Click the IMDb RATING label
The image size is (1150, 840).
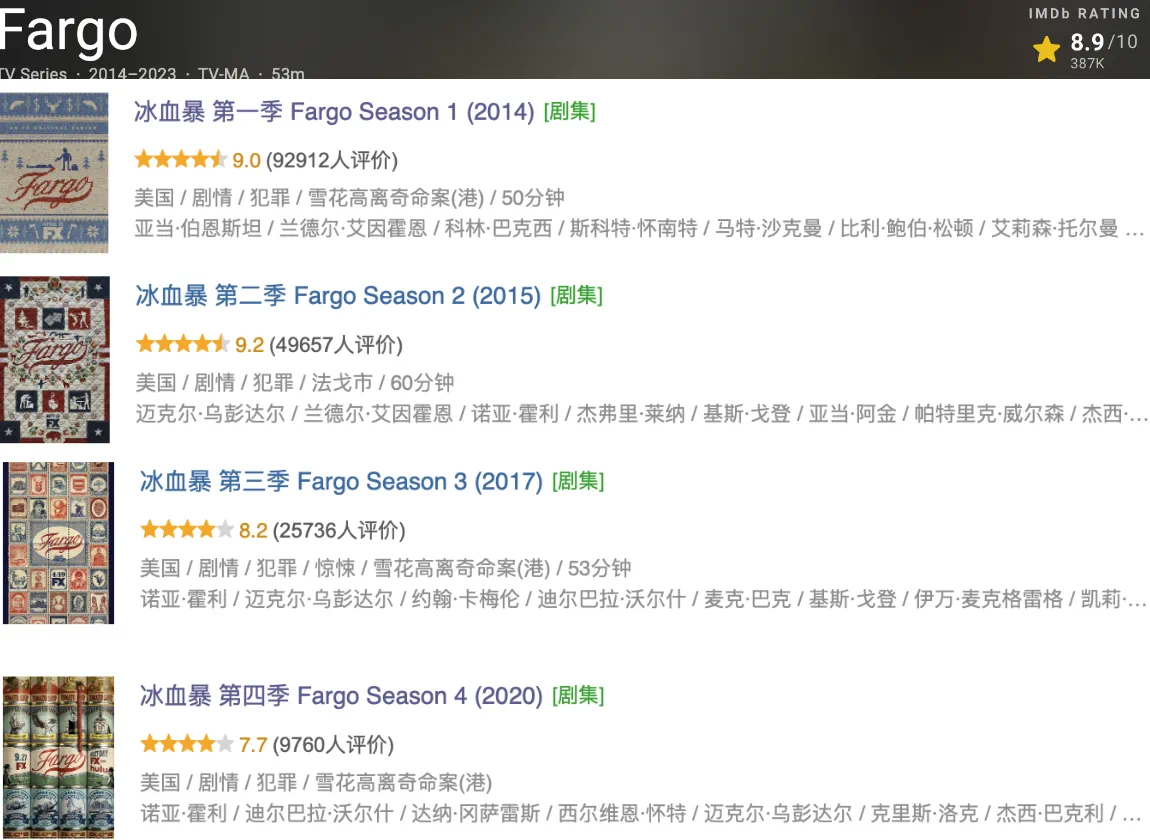pyautogui.click(x=1084, y=13)
